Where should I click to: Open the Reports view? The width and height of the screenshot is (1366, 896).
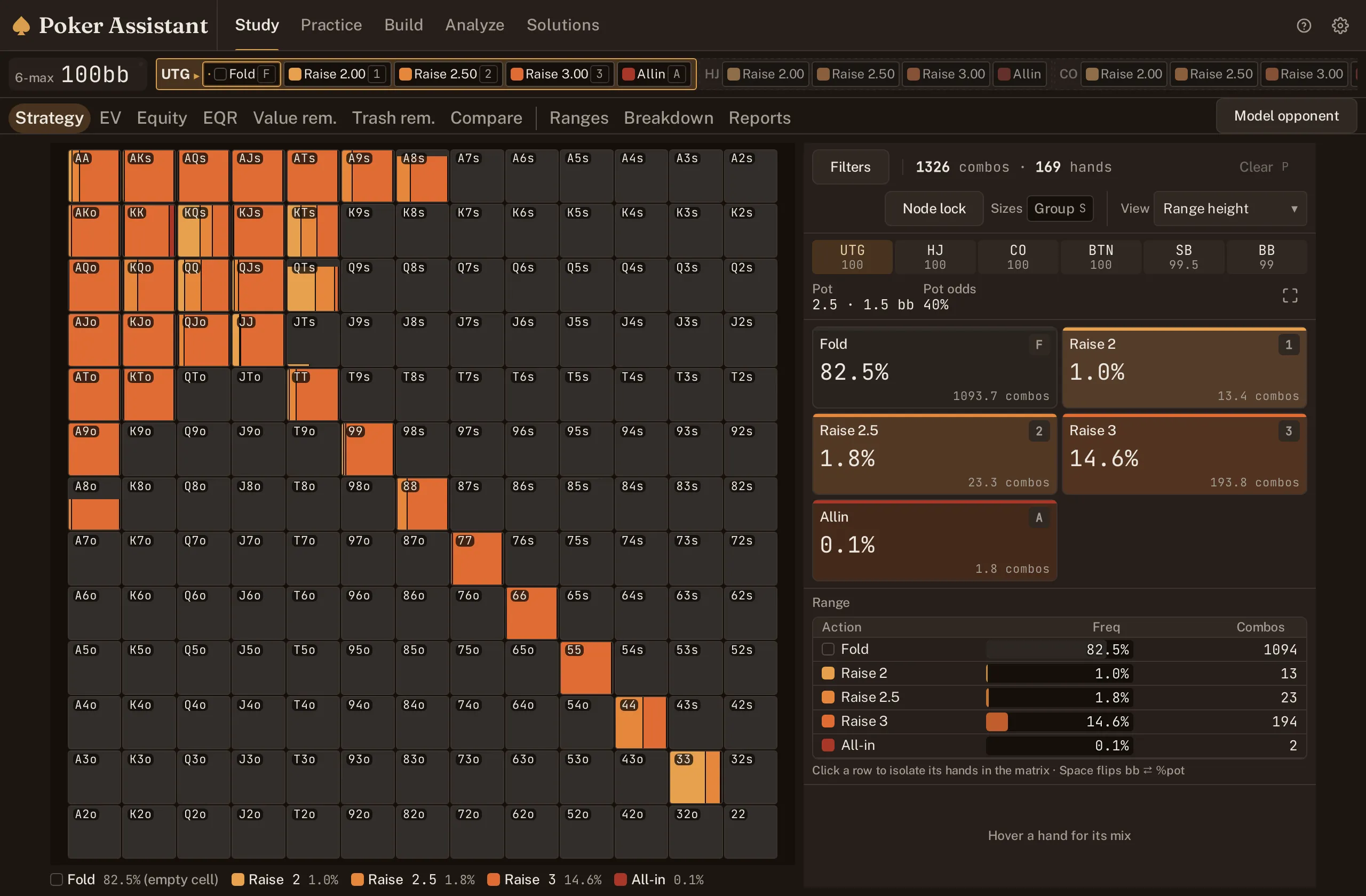coord(759,117)
